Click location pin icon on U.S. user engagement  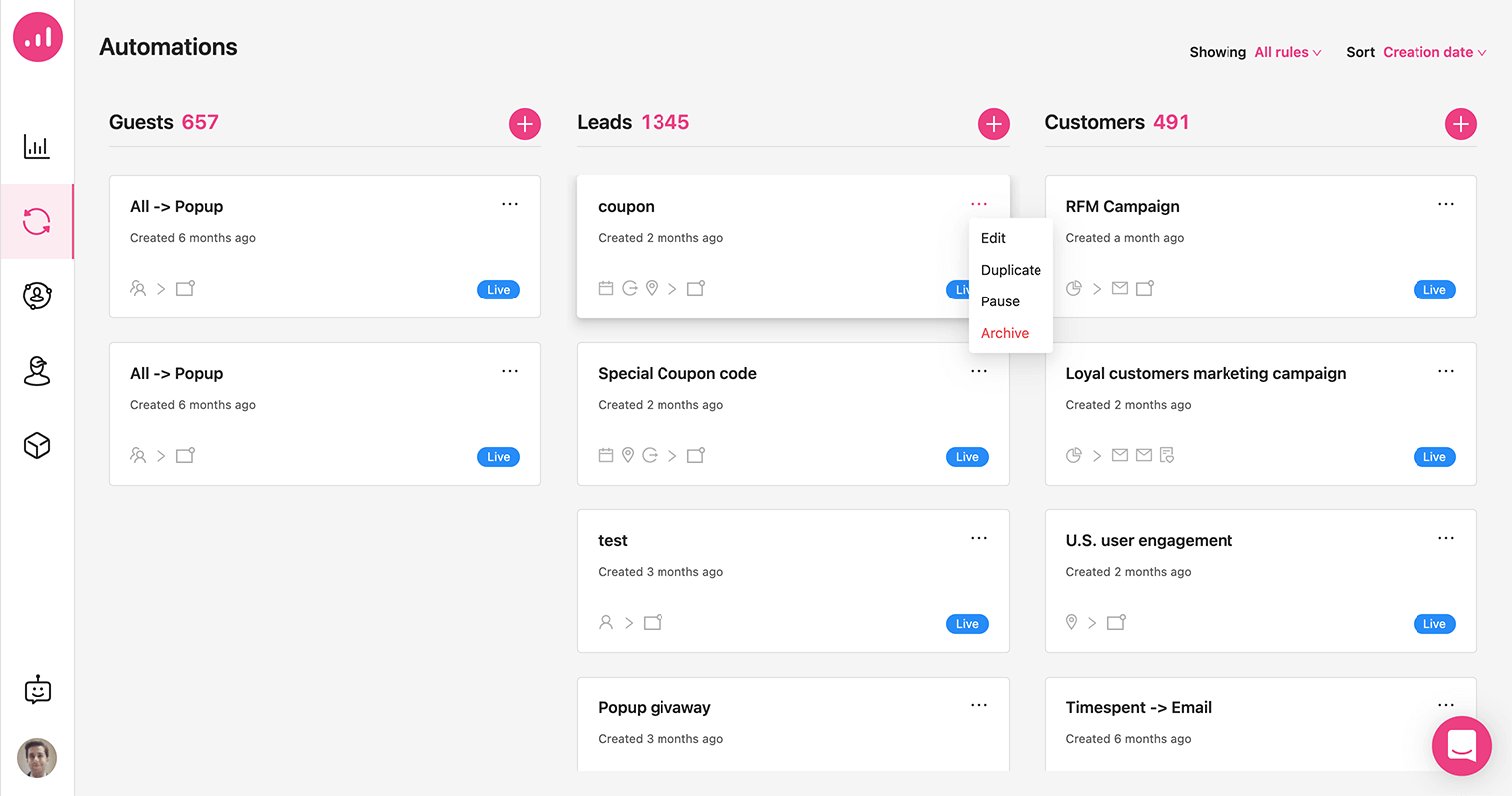[1072, 622]
